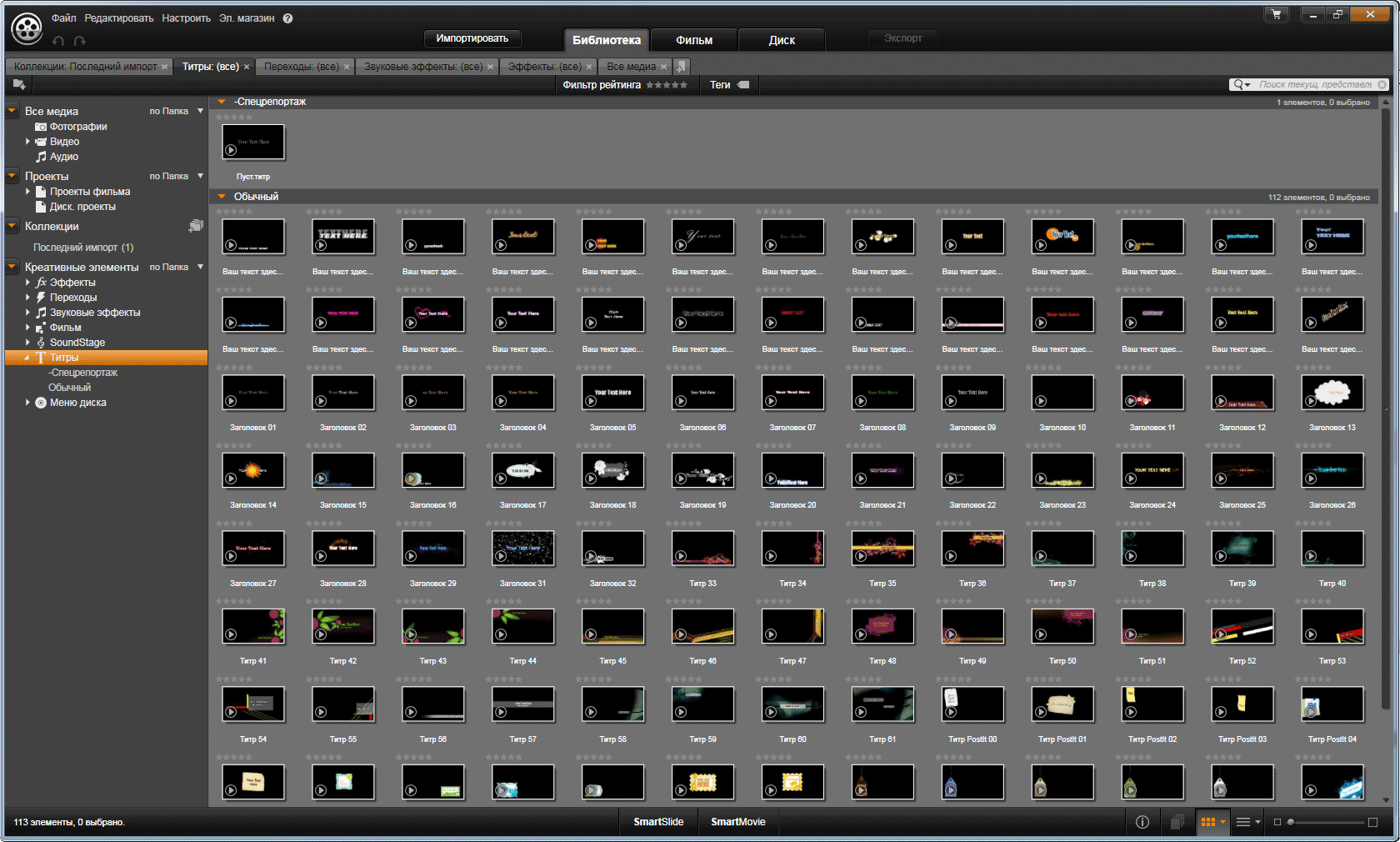Click the scenes stack icon in status bar

point(1177,822)
